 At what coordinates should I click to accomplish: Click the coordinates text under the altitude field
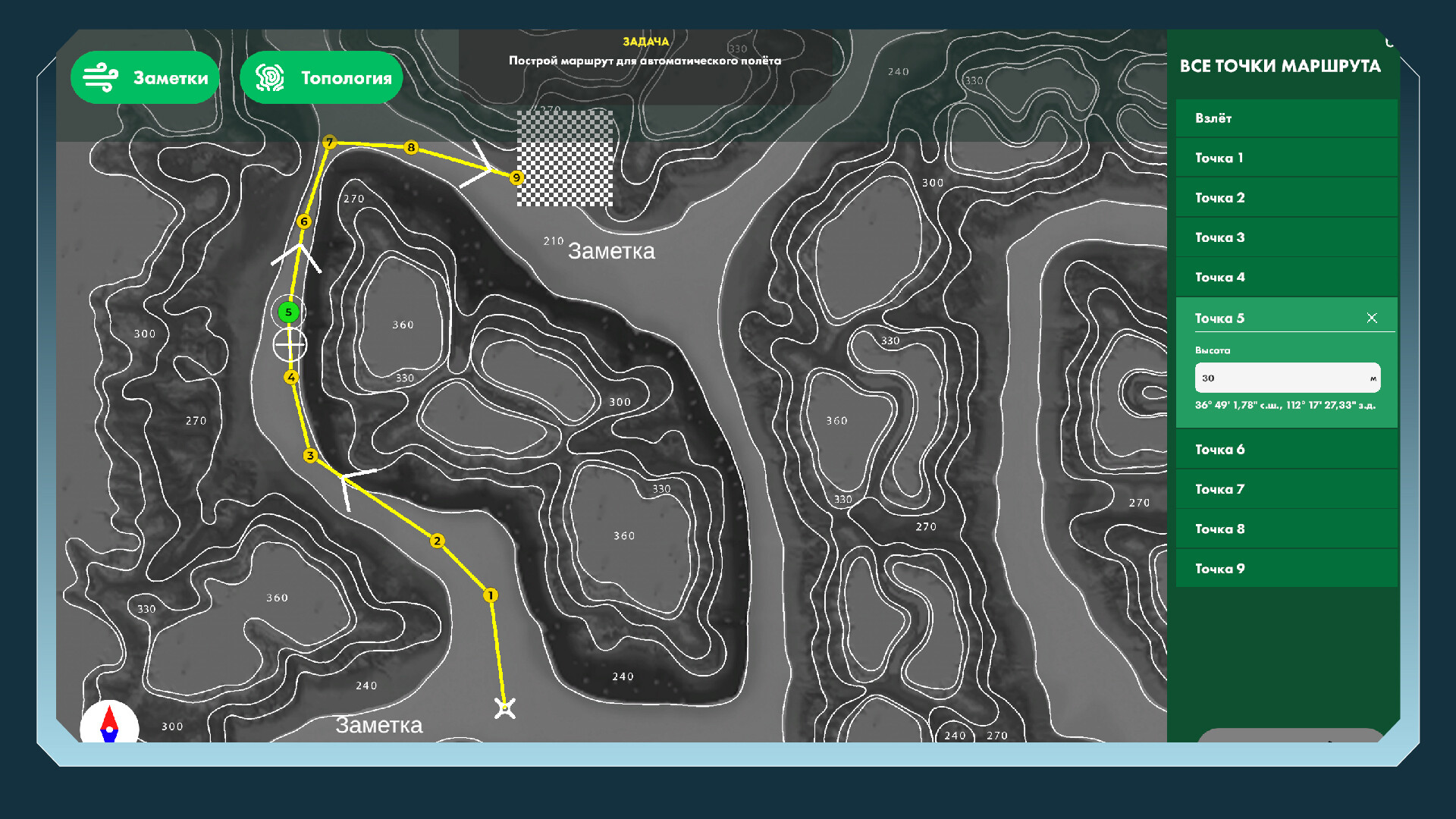click(1287, 406)
